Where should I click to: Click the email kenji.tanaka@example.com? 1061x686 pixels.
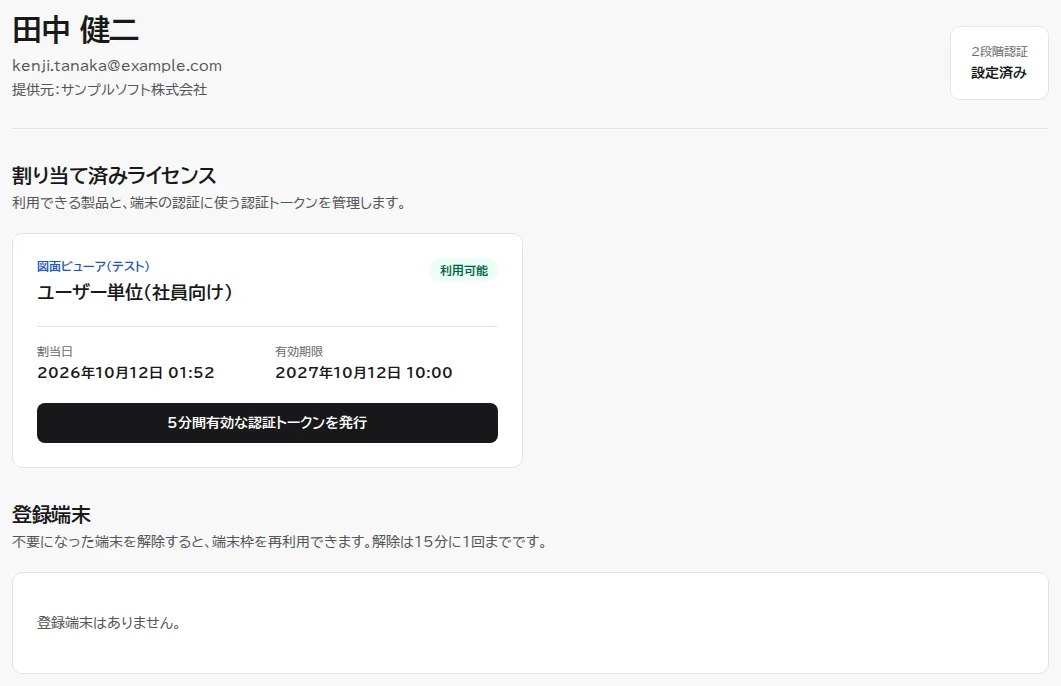tap(117, 66)
